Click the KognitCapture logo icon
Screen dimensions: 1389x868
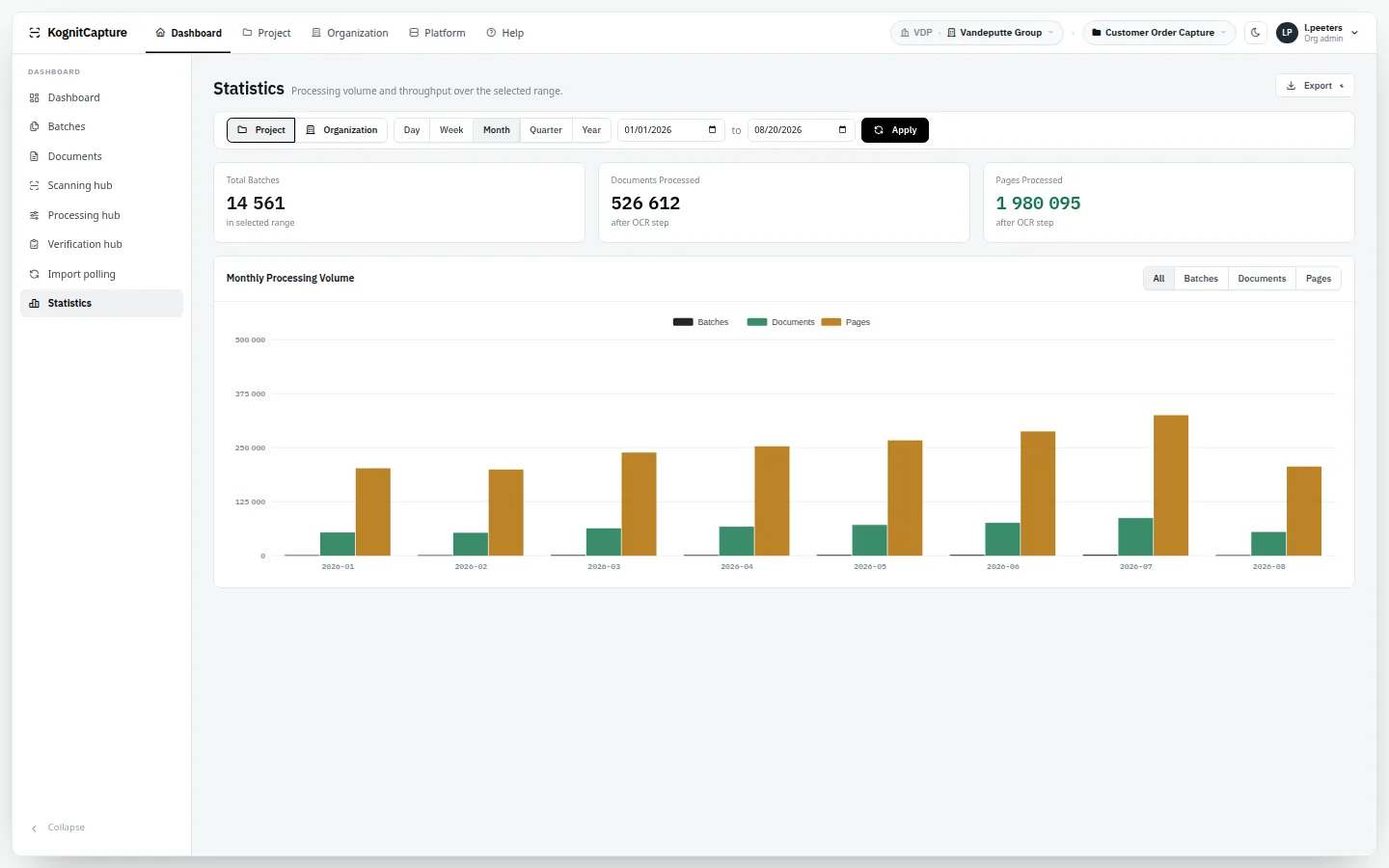pos(35,33)
